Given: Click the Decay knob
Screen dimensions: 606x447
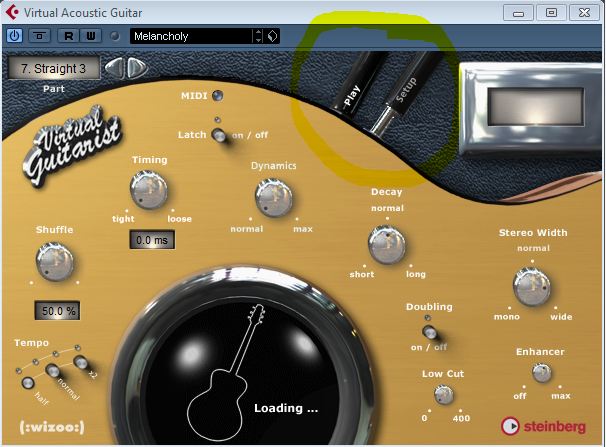Looking at the screenshot, I should click(x=386, y=245).
